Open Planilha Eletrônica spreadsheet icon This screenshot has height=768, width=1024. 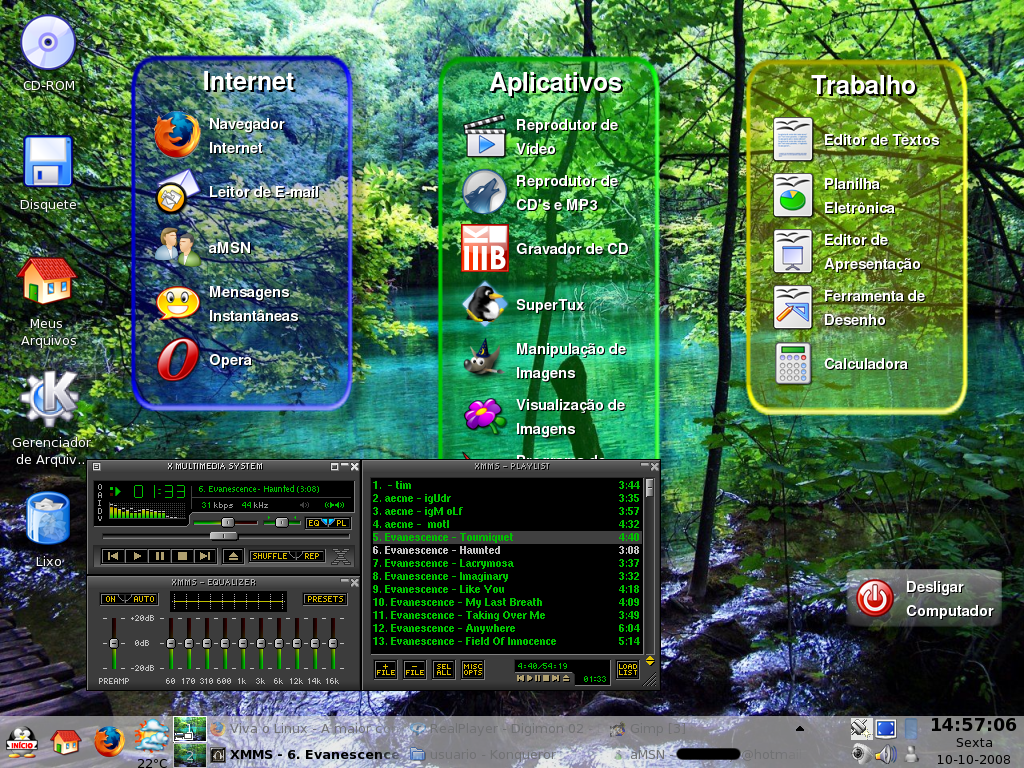pyautogui.click(x=793, y=195)
